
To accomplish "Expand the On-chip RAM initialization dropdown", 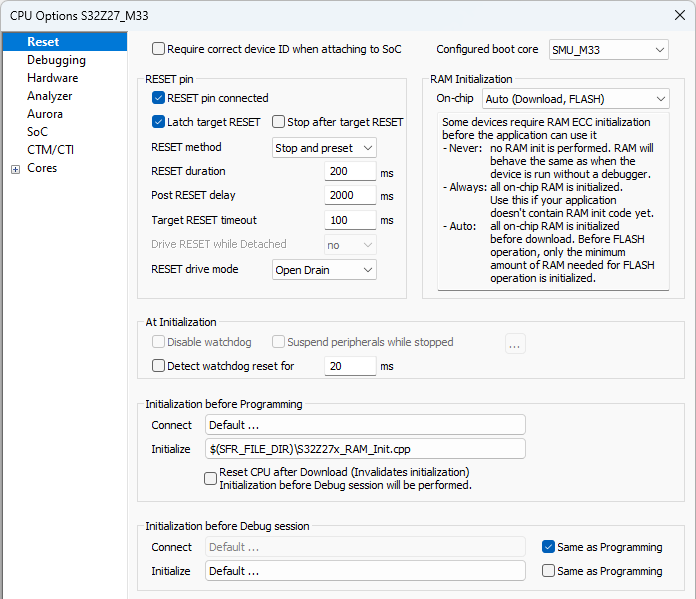I will point(574,99).
